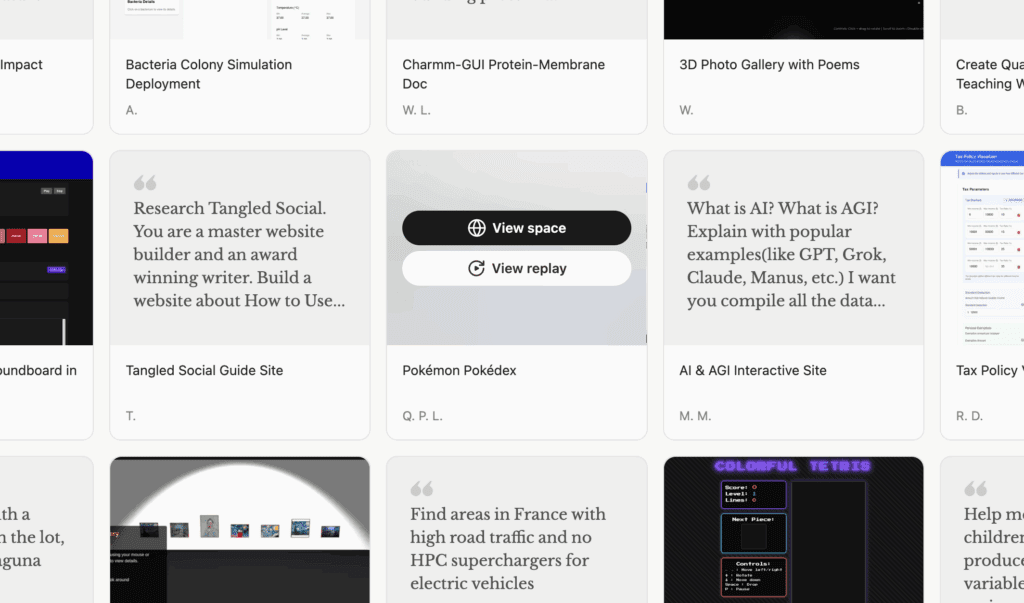Click author initials "W. L." under Charmm-GUI
This screenshot has width=1024, height=603.
tap(417, 110)
